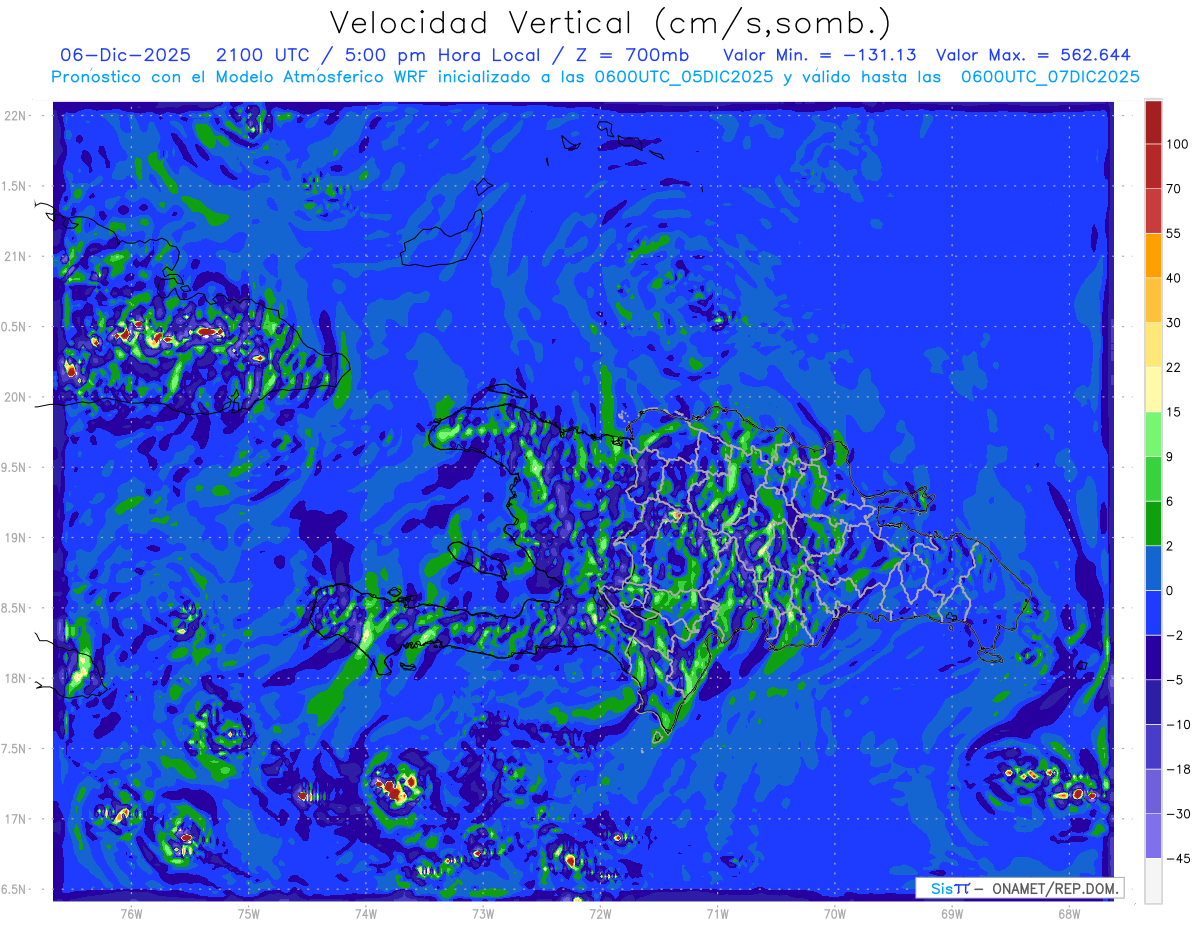Click the 76W longitude axis label
The image size is (1200, 927).
(x=131, y=913)
